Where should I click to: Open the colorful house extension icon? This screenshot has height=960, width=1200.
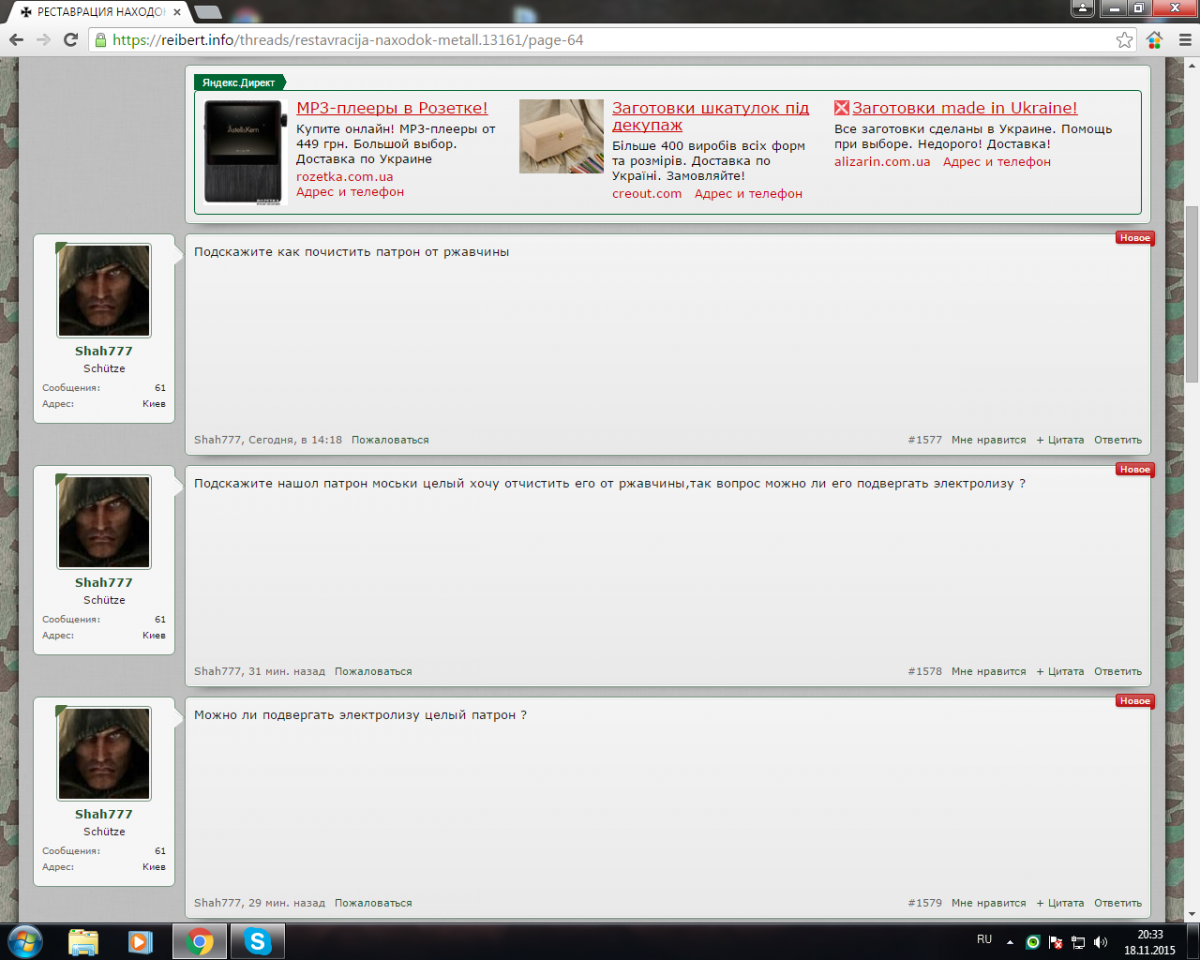[1154, 40]
